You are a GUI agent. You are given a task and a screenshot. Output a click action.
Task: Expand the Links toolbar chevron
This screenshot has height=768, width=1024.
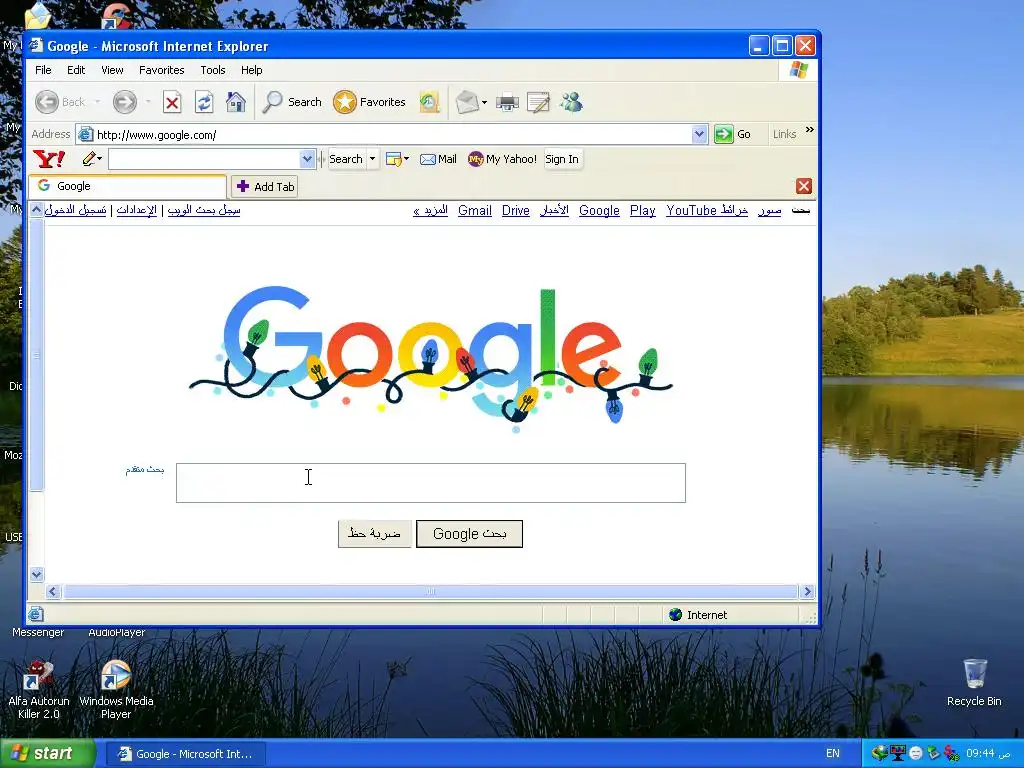[810, 130]
